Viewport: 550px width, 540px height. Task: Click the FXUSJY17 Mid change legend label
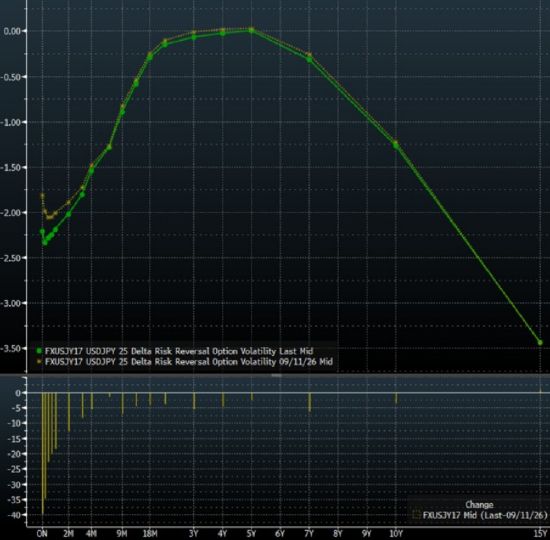[x=485, y=515]
